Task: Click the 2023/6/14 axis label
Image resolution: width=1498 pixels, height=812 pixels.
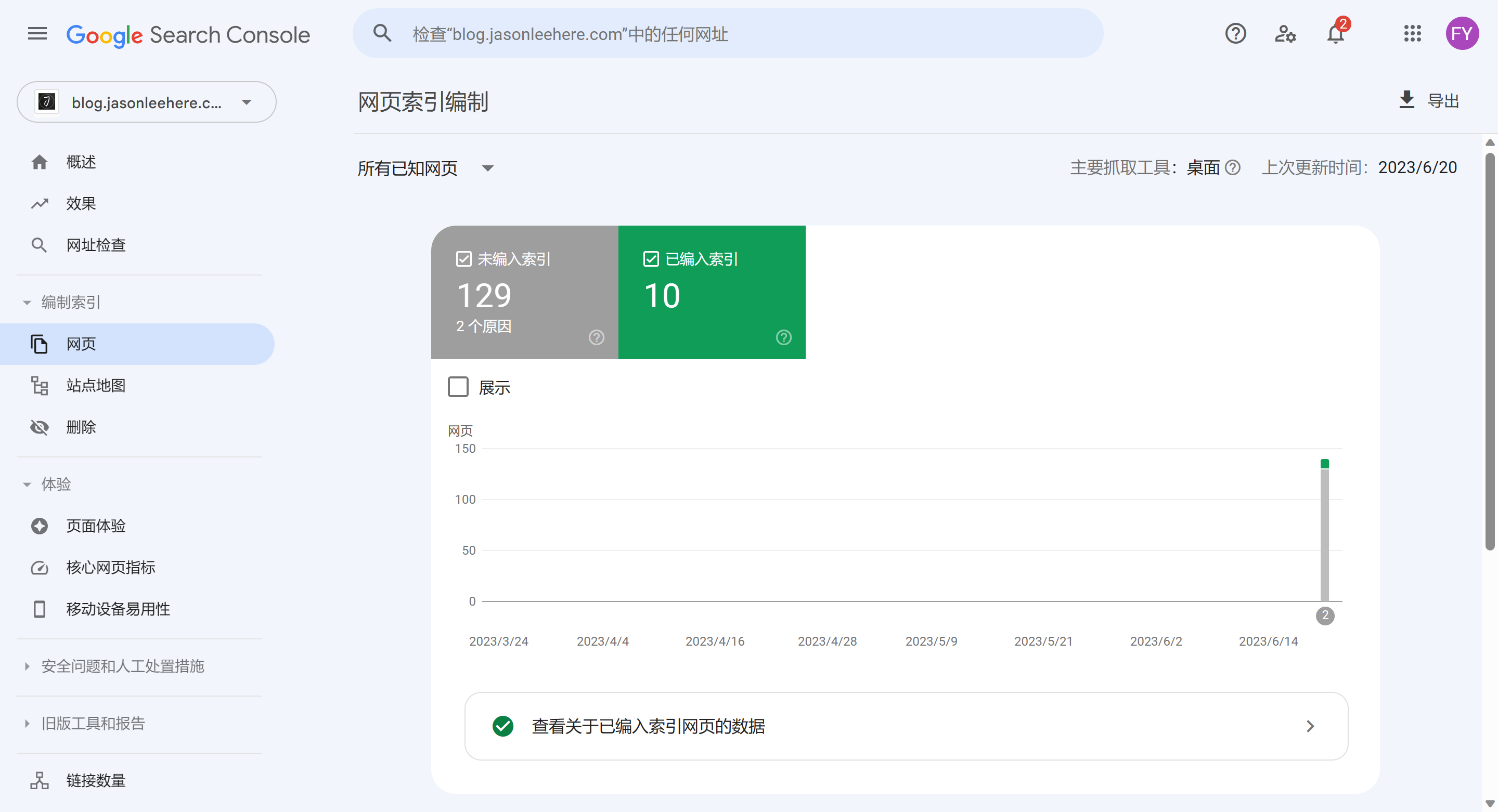Action: coord(1268,641)
